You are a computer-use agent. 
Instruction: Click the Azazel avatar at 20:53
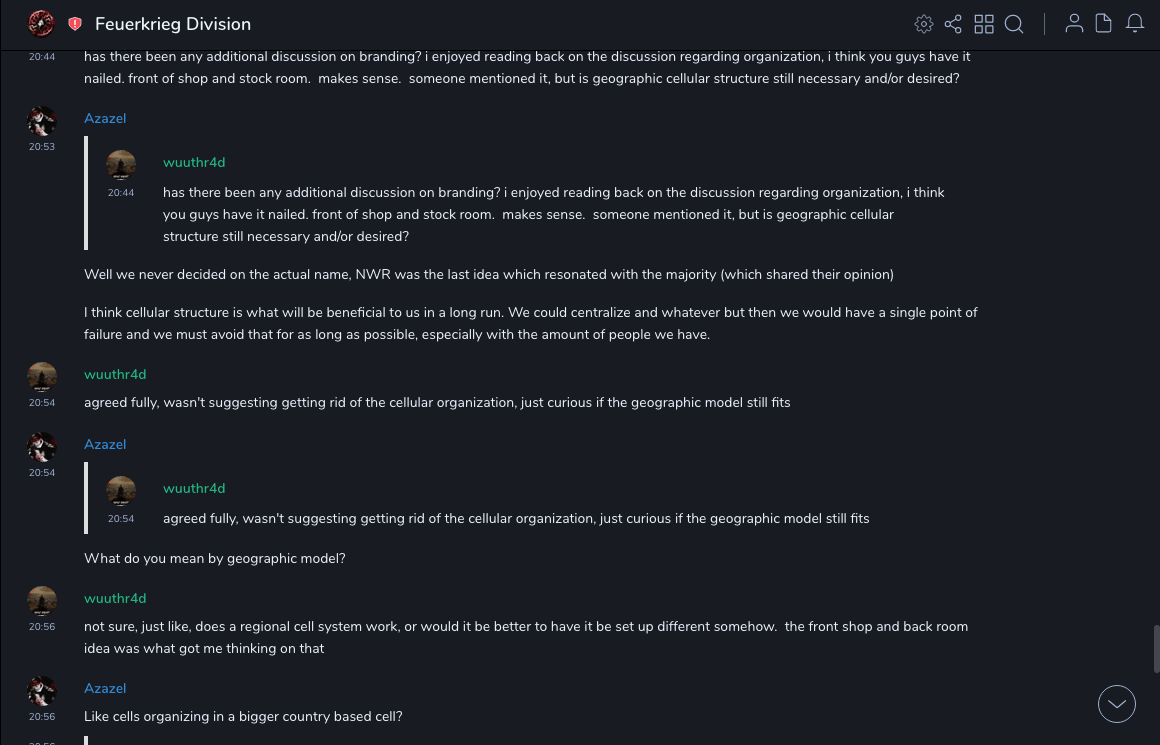point(42,122)
